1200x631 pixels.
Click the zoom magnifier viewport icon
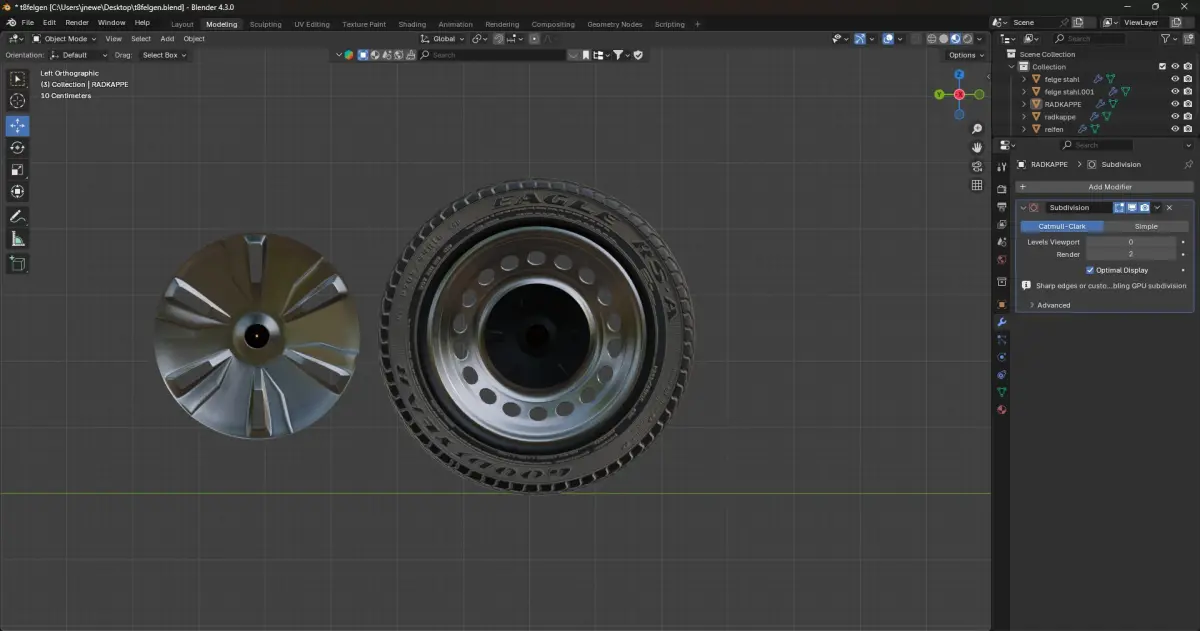[x=977, y=129]
